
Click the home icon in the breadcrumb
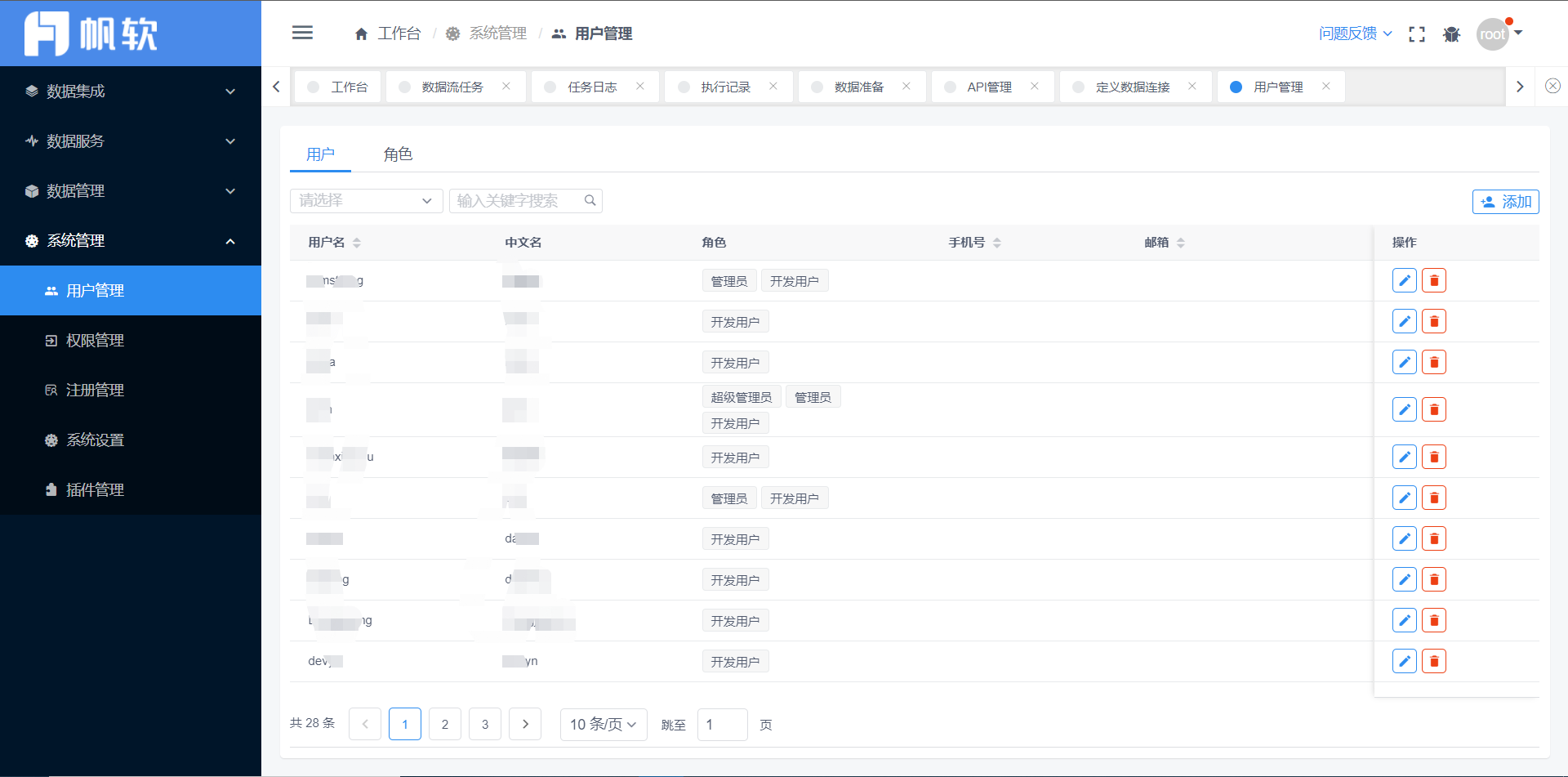pyautogui.click(x=361, y=33)
